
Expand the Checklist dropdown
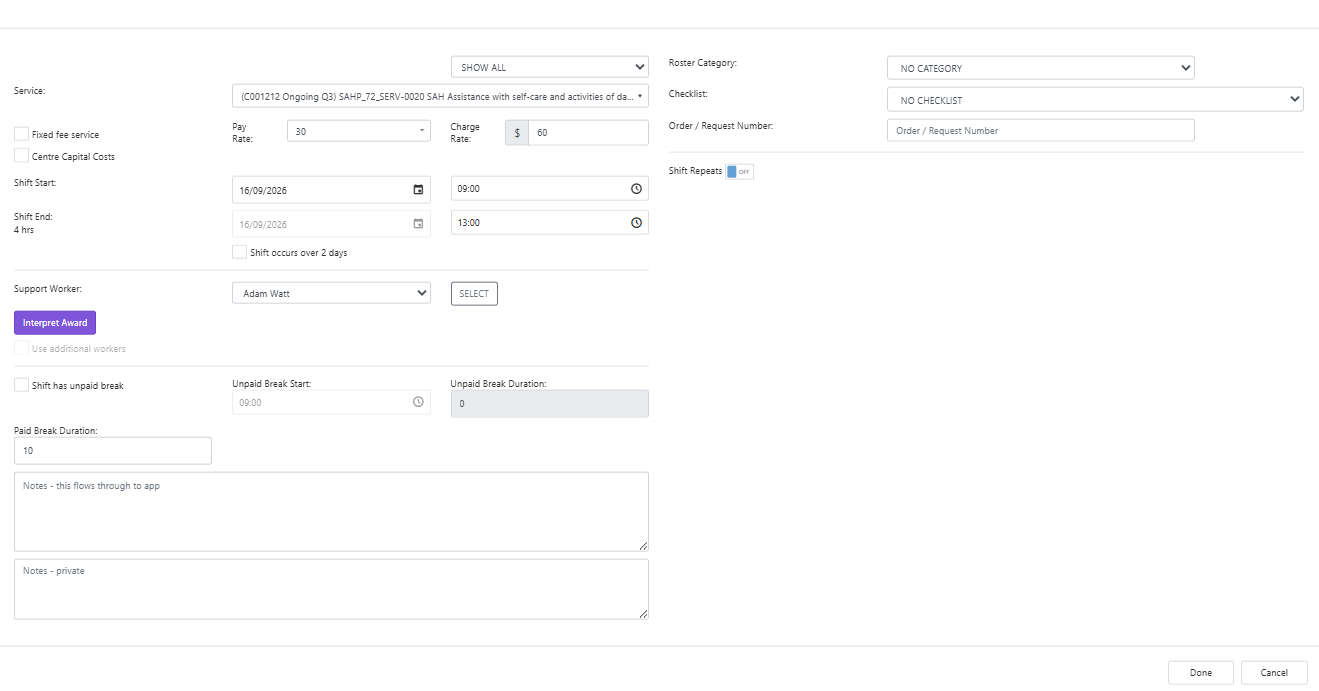tap(1095, 100)
